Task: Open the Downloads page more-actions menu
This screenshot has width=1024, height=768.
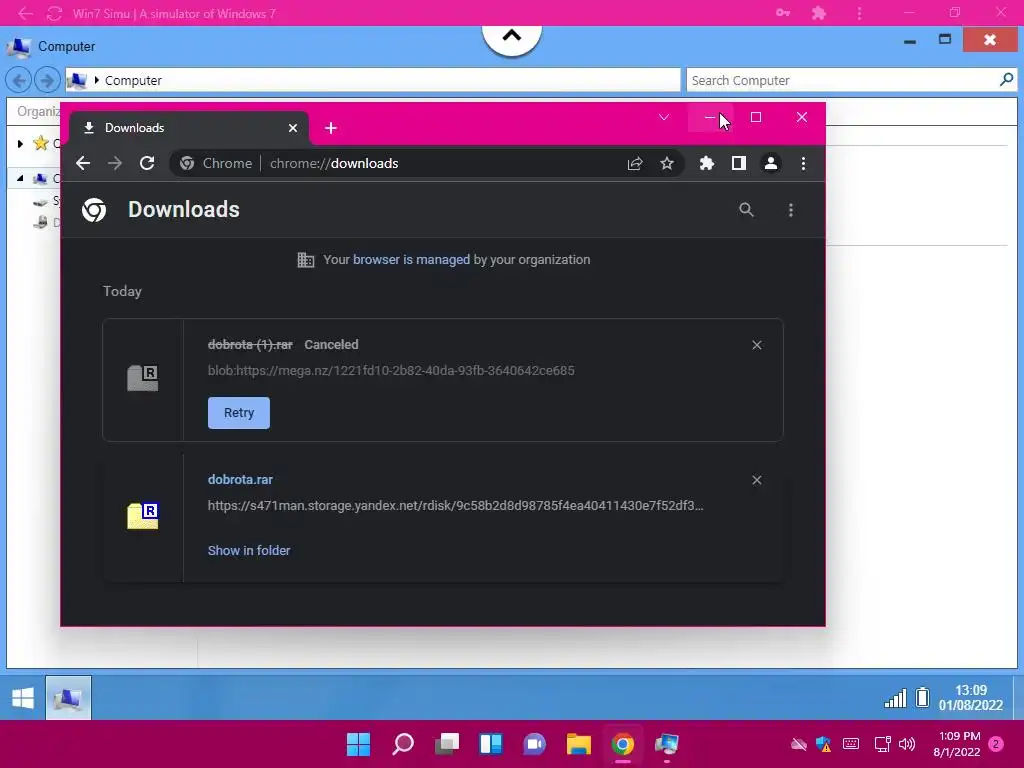Action: (x=791, y=210)
